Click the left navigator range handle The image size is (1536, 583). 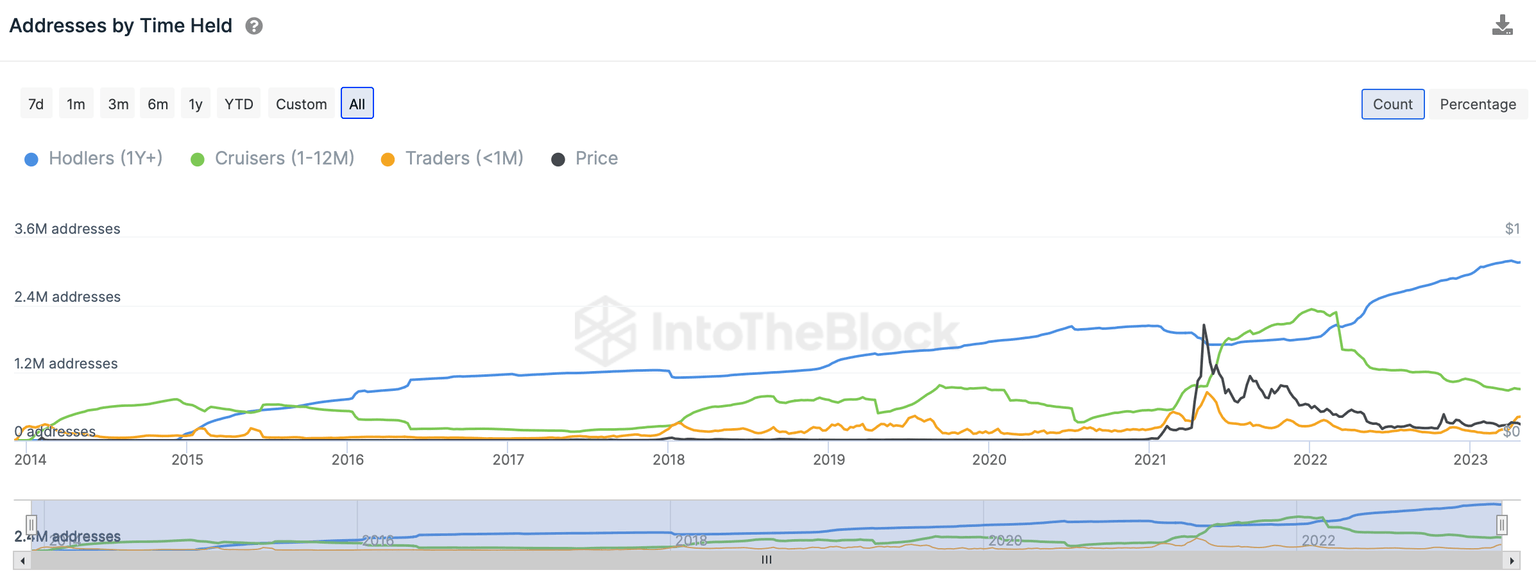coord(31,525)
